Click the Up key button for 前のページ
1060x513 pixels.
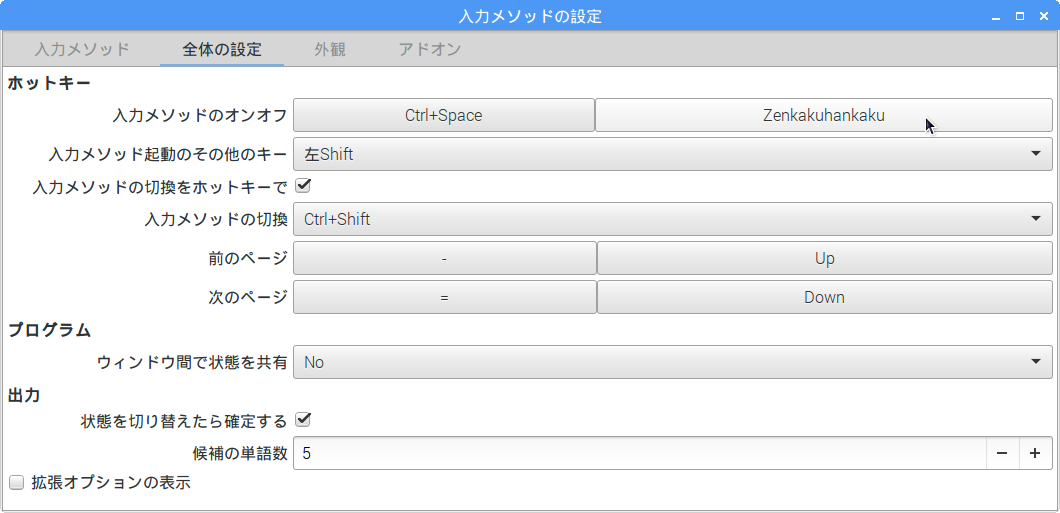tap(824, 258)
